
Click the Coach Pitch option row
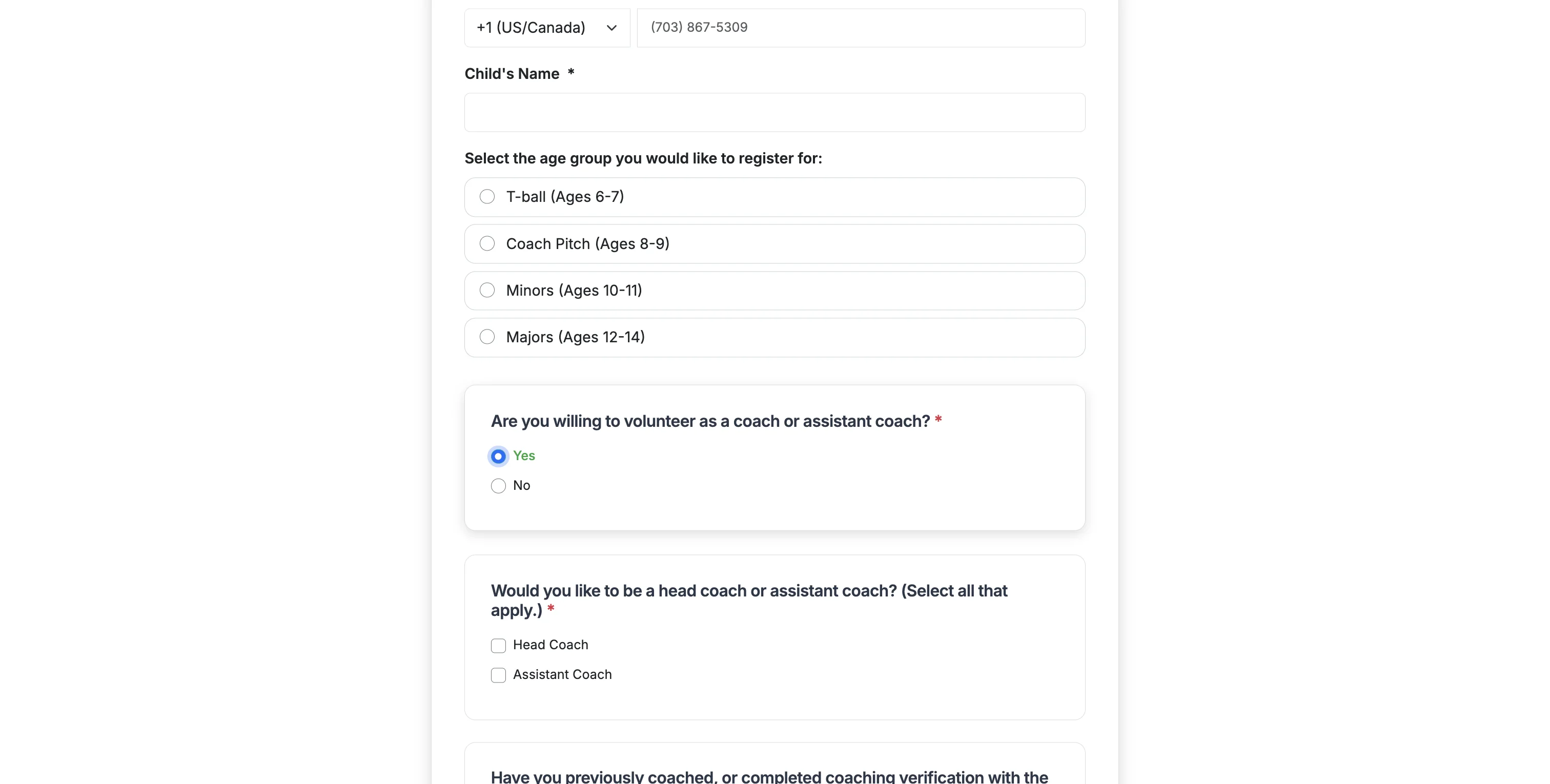point(774,244)
